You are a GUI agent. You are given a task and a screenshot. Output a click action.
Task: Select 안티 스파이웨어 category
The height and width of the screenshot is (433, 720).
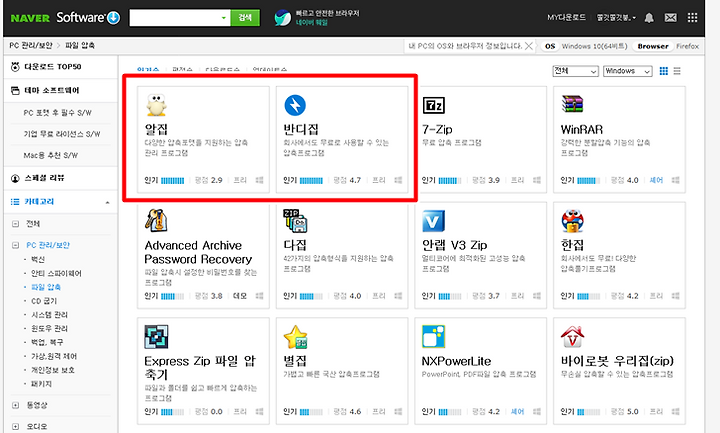pos(56,273)
